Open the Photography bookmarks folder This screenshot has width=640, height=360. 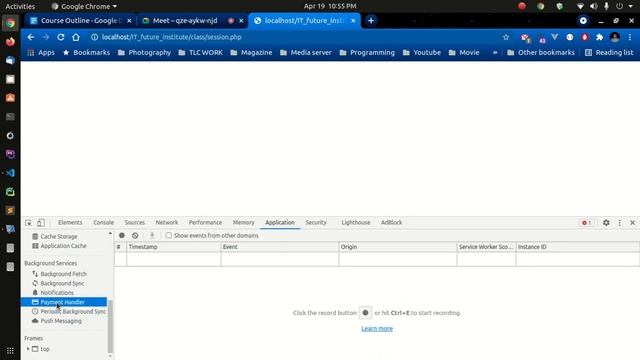(x=144, y=53)
